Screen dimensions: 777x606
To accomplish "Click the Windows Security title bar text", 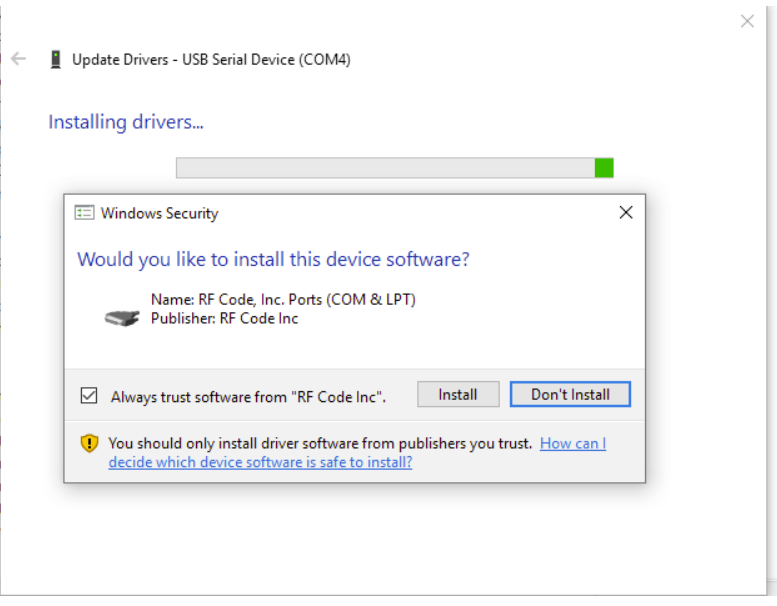I will coord(159,213).
